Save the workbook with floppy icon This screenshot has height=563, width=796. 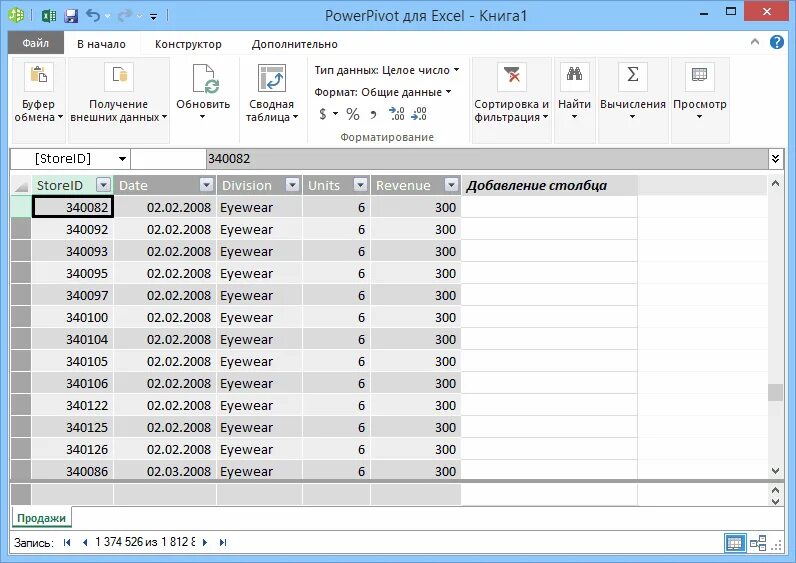click(71, 16)
